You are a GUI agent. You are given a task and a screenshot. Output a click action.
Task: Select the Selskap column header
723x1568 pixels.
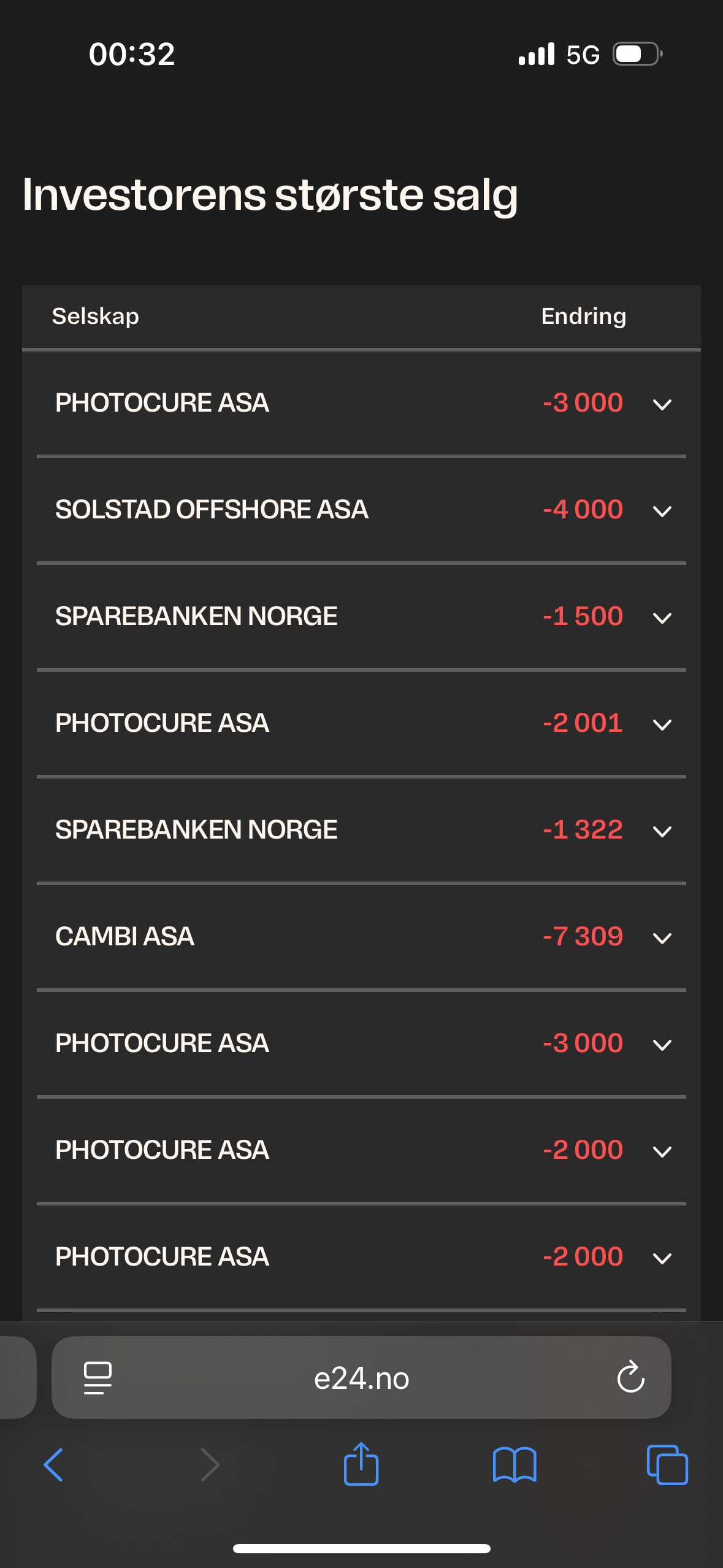95,316
